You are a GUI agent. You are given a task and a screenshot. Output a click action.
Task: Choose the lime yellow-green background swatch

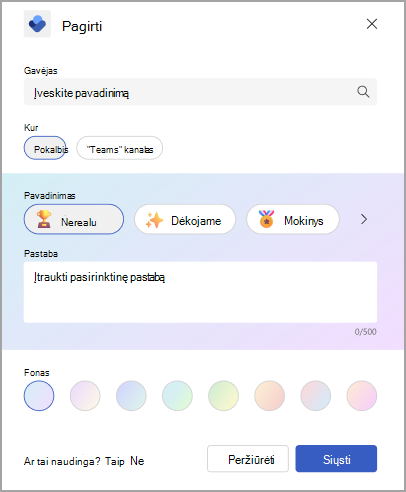click(x=223, y=396)
